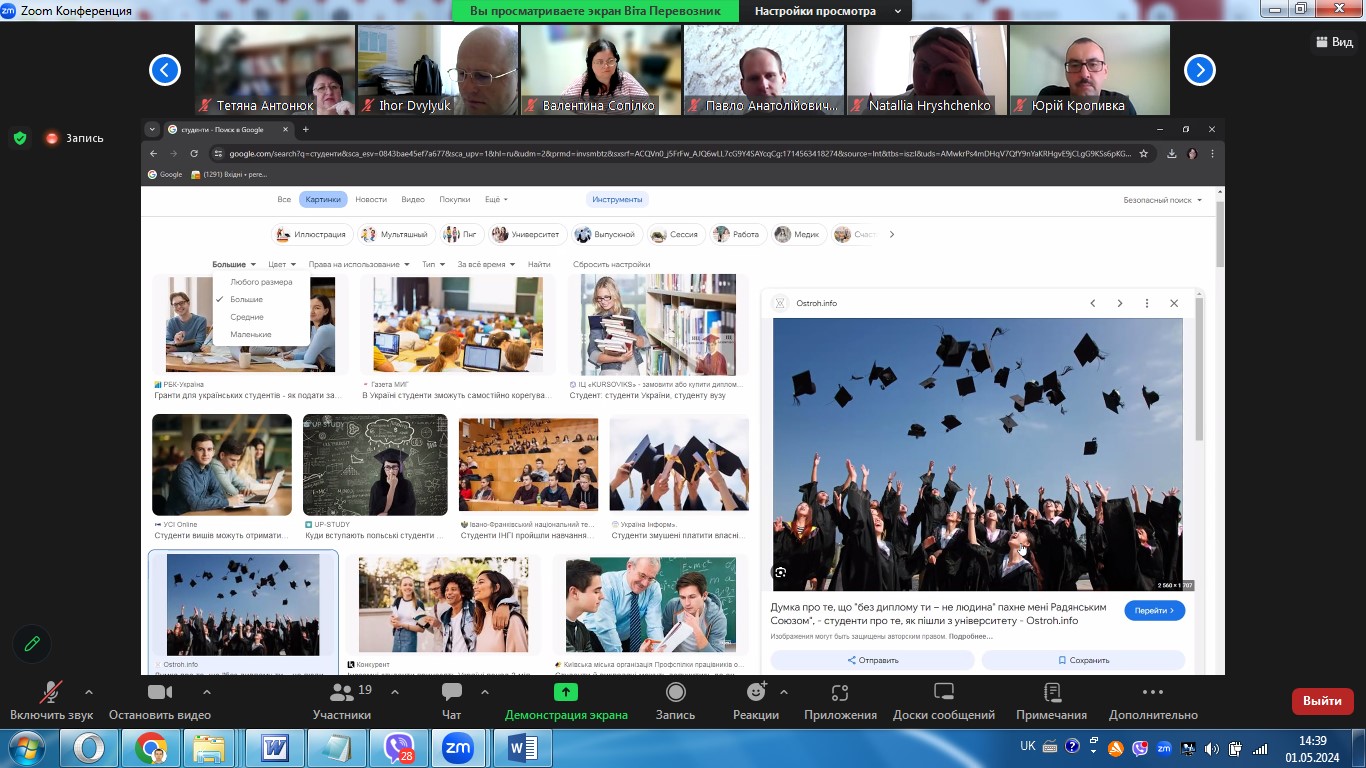Open Дополнительно more options
The image size is (1366, 768).
pos(1153,701)
